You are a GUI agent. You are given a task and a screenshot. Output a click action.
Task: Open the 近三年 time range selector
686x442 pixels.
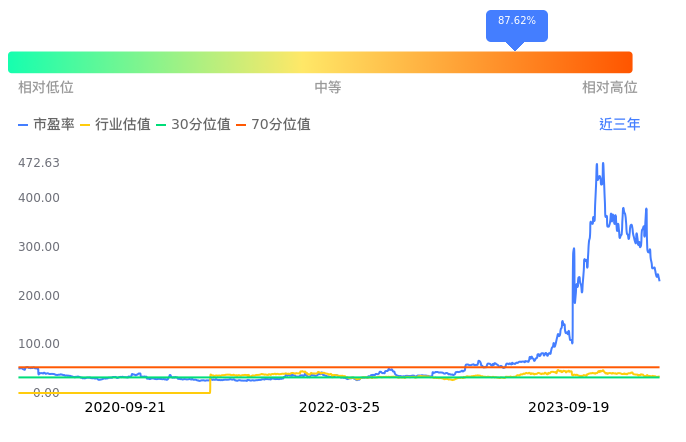(620, 125)
